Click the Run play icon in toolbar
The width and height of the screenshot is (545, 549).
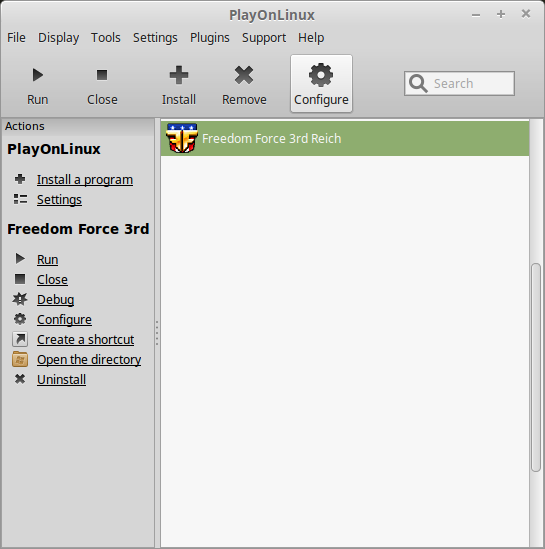(x=37, y=75)
